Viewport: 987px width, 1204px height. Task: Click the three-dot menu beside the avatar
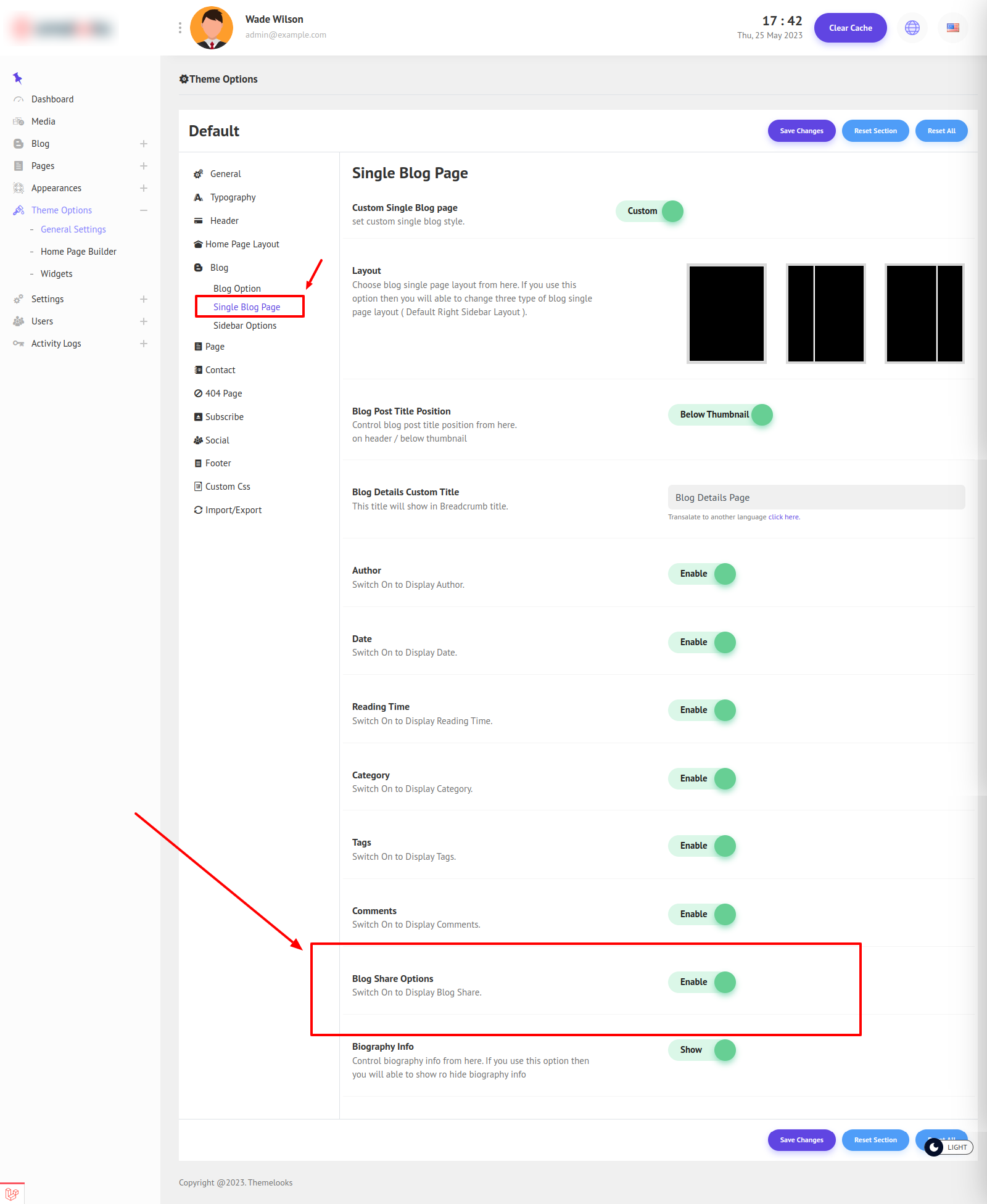click(x=180, y=28)
